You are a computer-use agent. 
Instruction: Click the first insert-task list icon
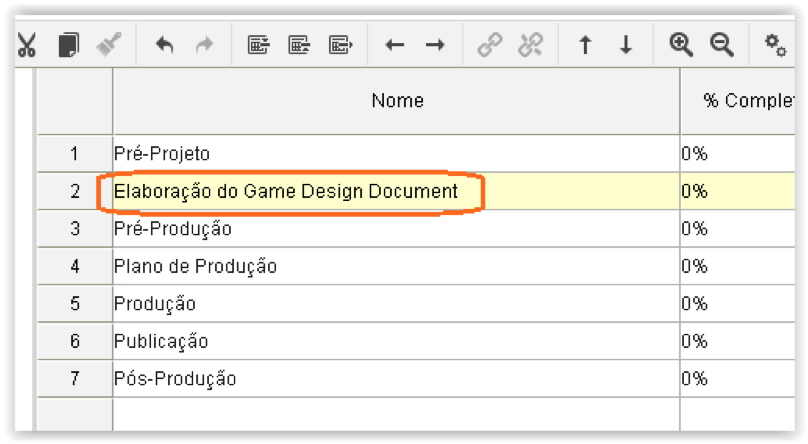(258, 45)
